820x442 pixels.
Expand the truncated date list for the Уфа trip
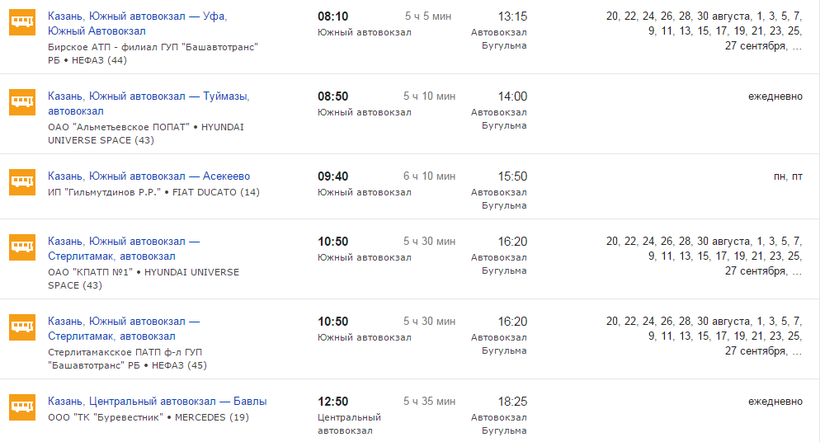tap(796, 46)
